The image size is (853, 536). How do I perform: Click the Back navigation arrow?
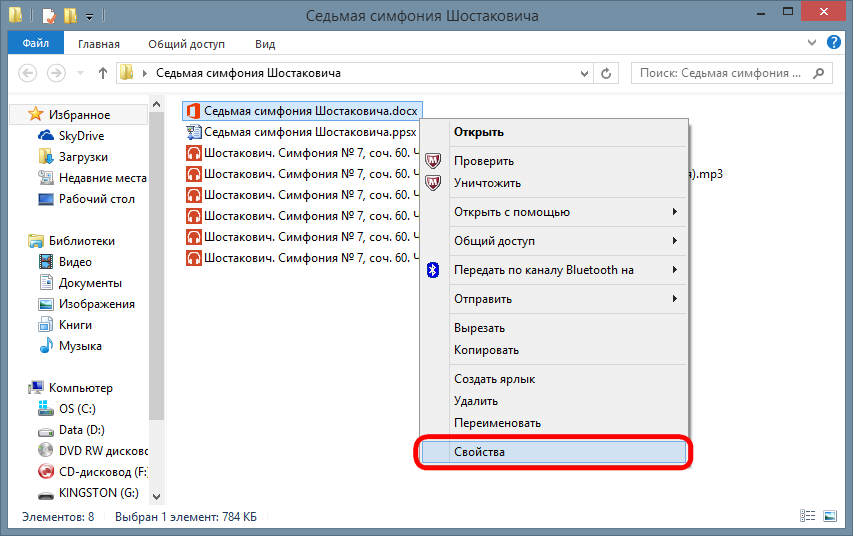tap(28, 73)
